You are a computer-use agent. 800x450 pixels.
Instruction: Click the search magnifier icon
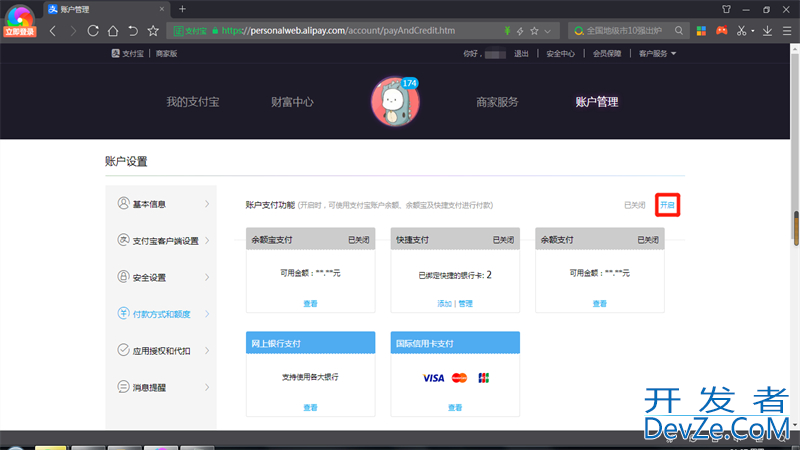(679, 31)
